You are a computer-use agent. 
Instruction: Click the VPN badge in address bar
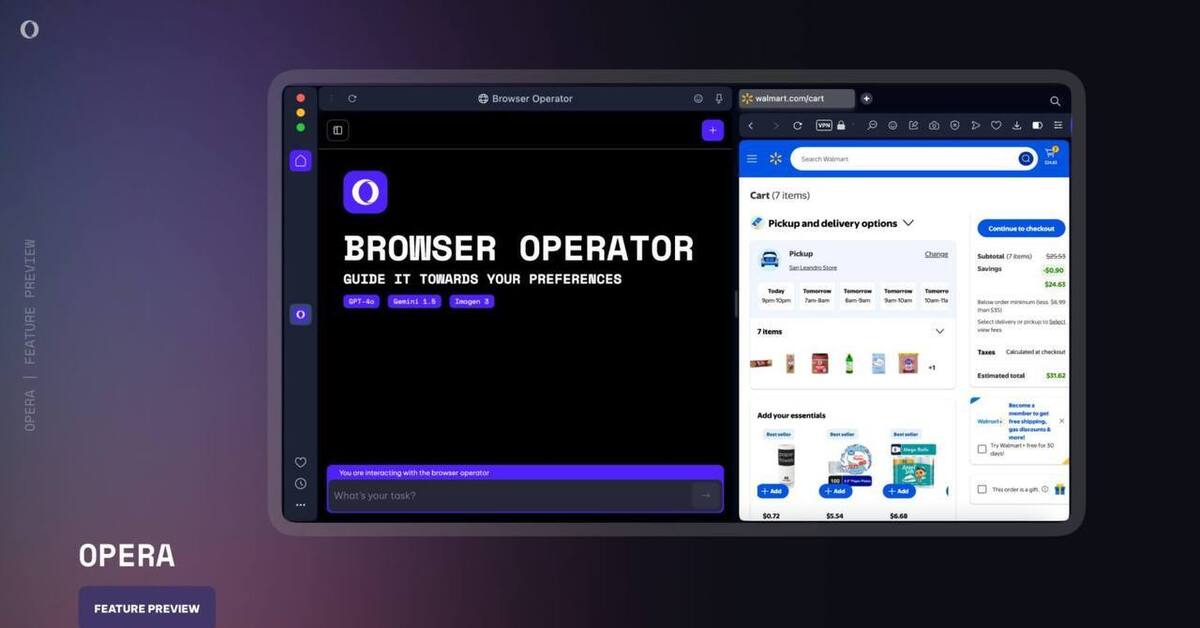click(x=824, y=126)
